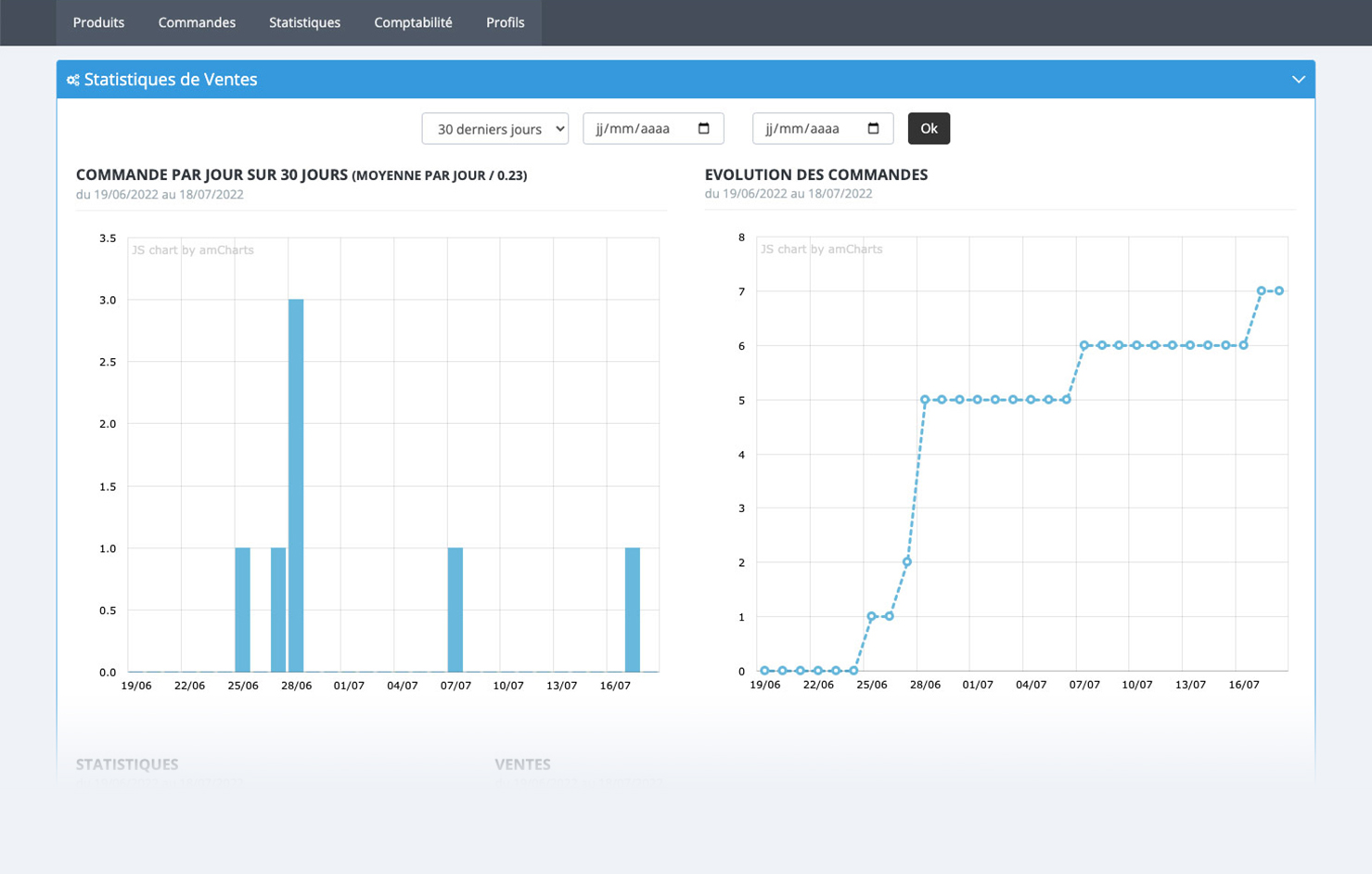Screen dimensions: 1372x874
Task: Click the final data point at value 7
Action: 1279,291
